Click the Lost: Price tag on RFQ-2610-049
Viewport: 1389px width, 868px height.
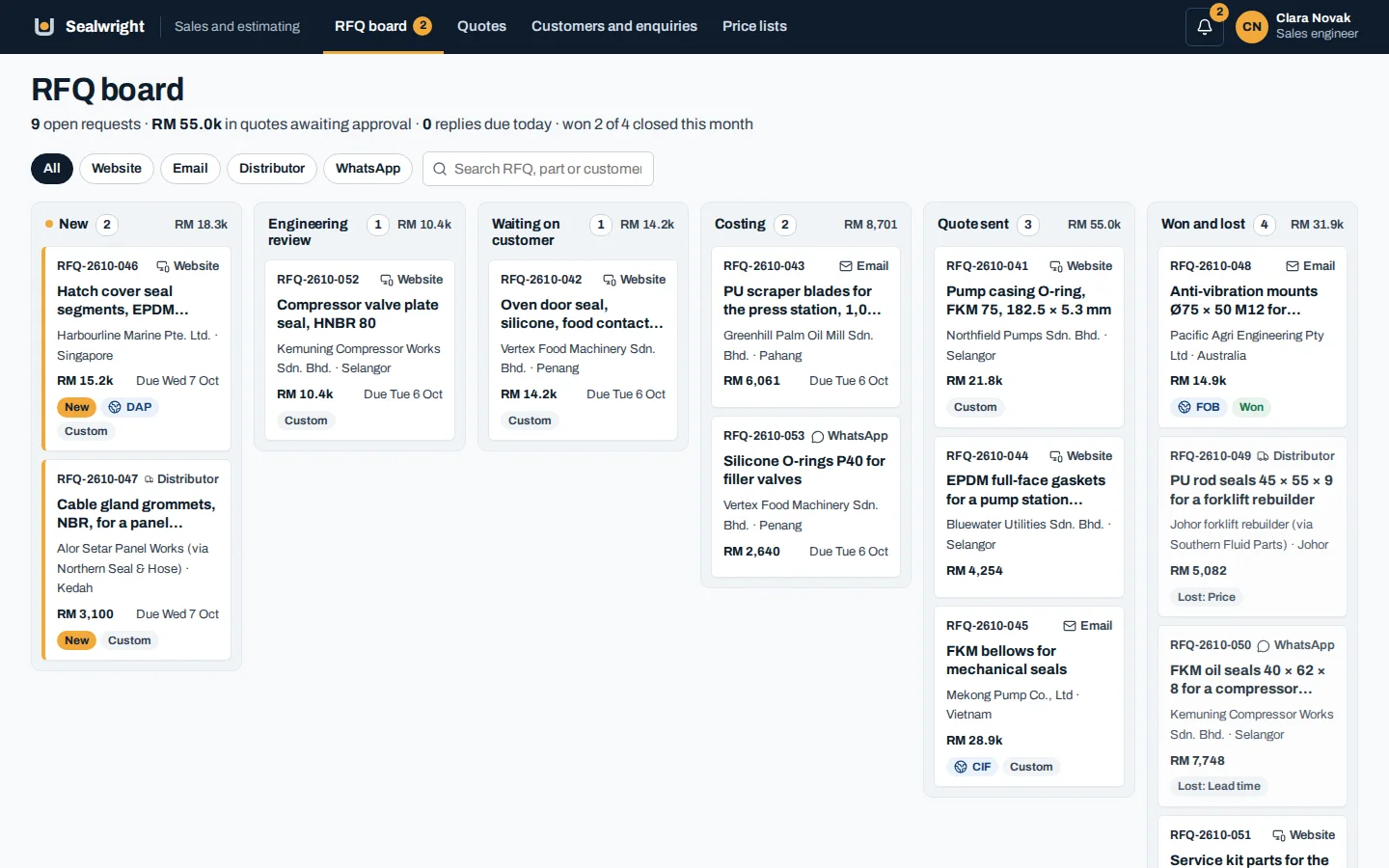coord(1206,597)
